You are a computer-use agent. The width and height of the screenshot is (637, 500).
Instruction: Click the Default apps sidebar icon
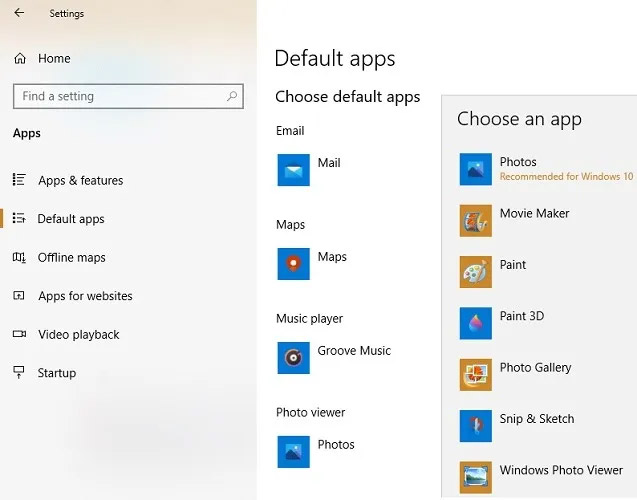[x=19, y=218]
